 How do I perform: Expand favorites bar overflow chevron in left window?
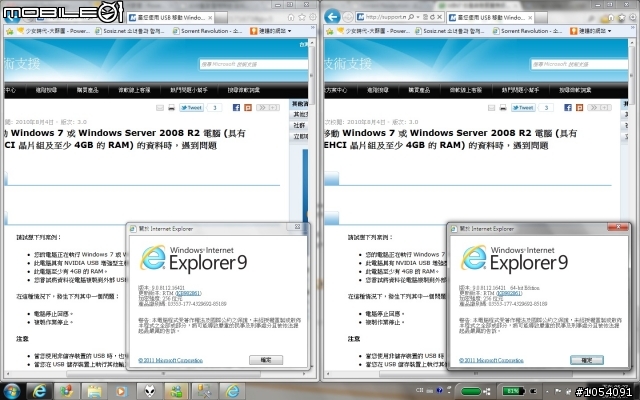(x=313, y=28)
